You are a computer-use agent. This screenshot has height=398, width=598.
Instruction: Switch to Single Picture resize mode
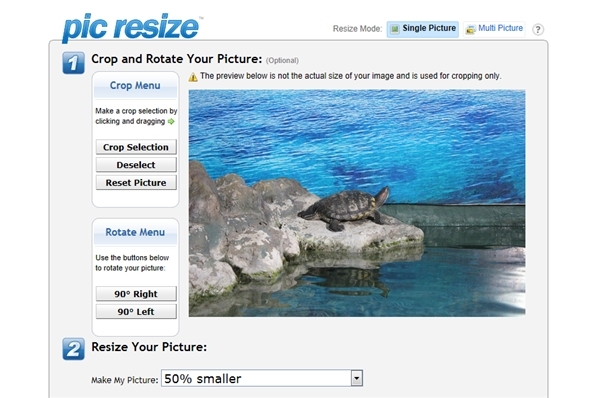423,29
